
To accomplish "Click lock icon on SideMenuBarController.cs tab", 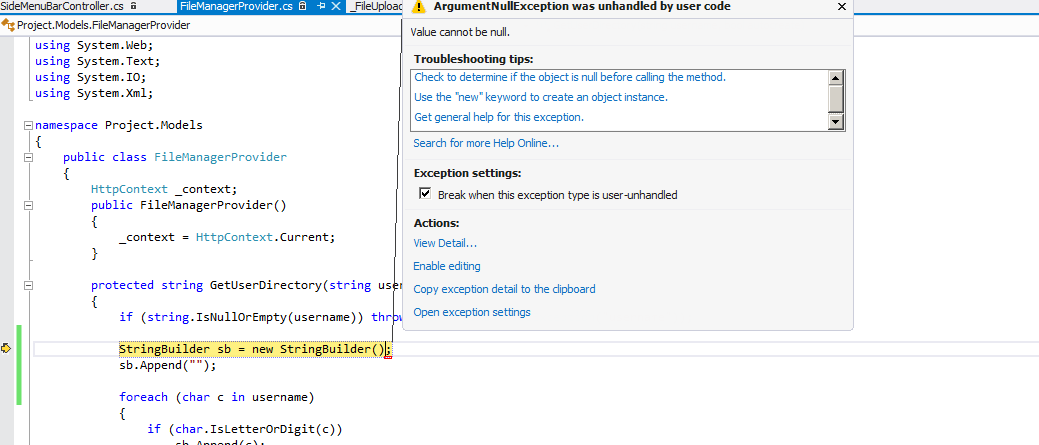I will (134, 6).
